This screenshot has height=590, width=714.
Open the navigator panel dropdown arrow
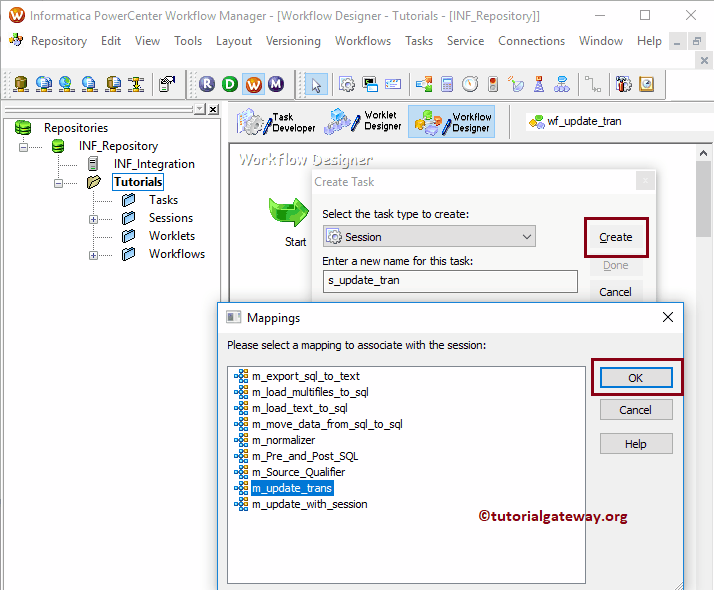tap(199, 109)
